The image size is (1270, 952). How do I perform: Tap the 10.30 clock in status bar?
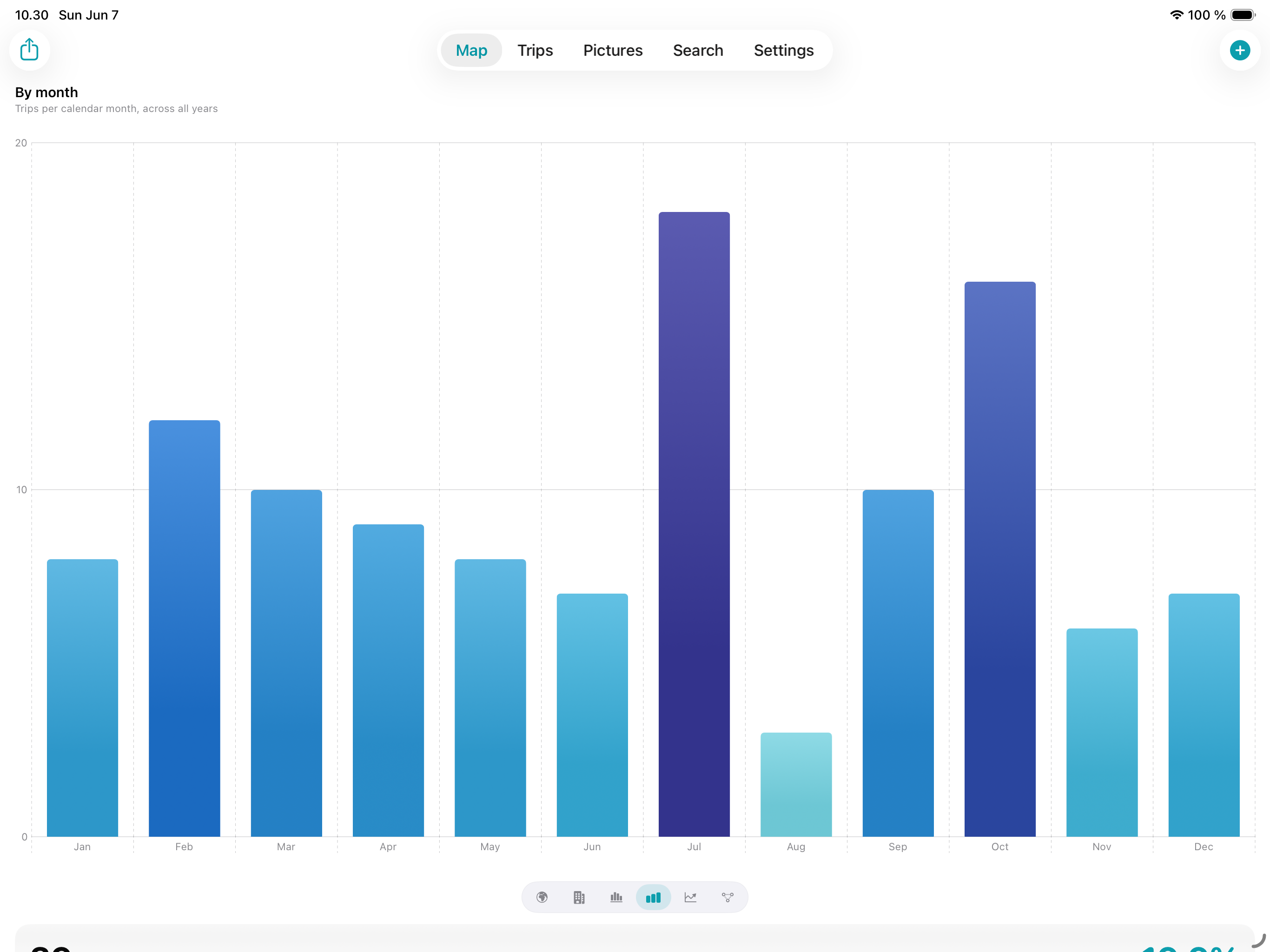tap(32, 15)
